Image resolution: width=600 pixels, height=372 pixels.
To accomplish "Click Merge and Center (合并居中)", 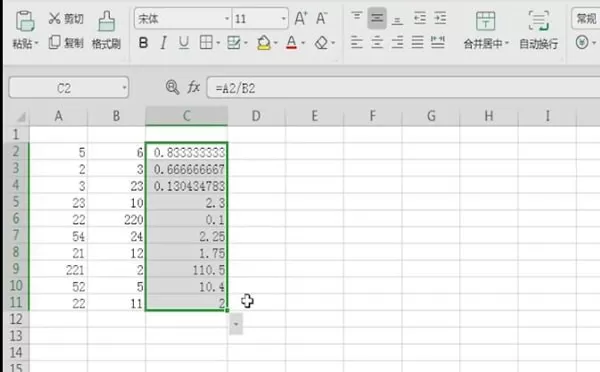I will [x=486, y=30].
